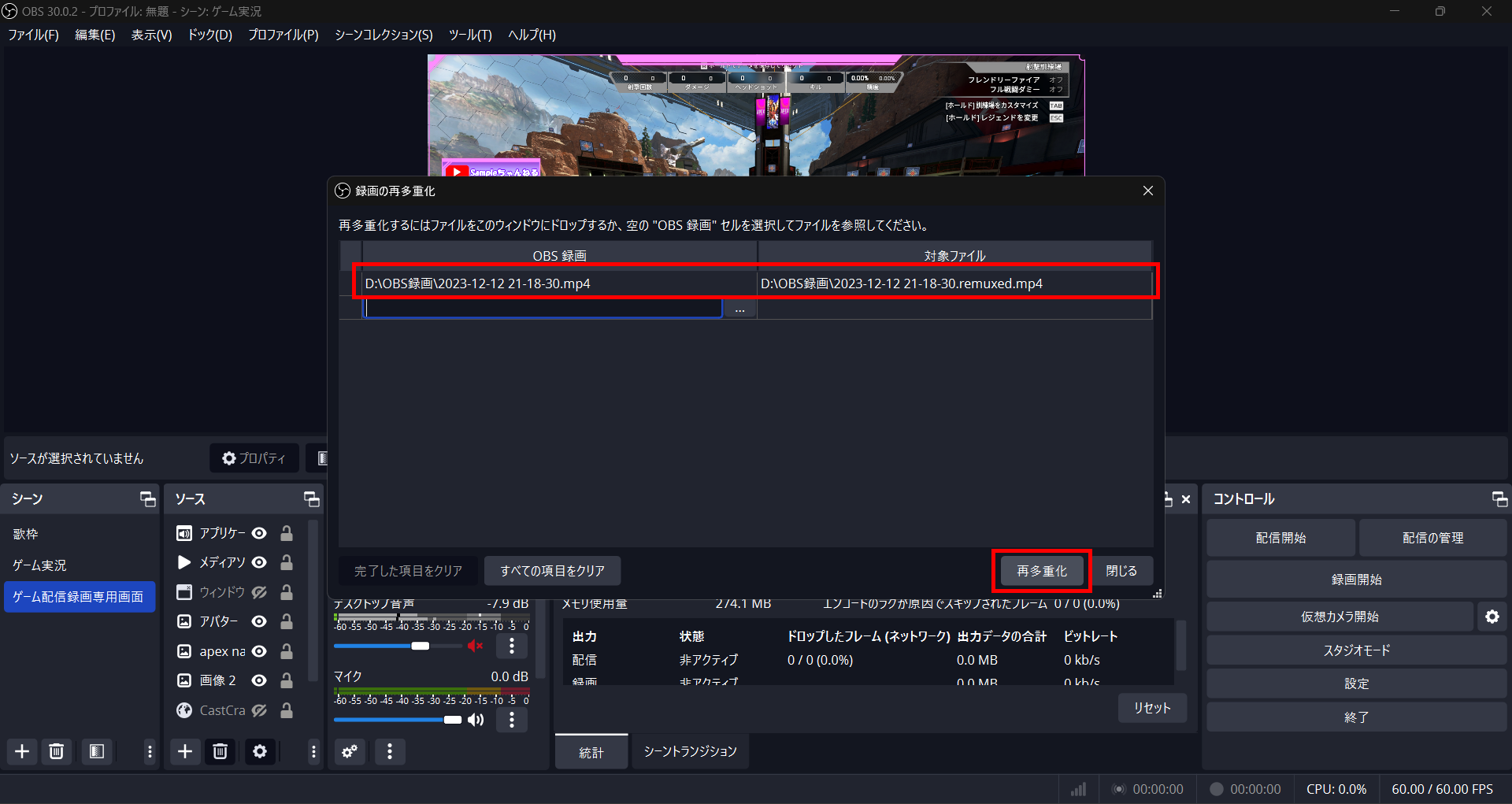Switch to the 統計 tab
The width and height of the screenshot is (1512, 804).
591,752
